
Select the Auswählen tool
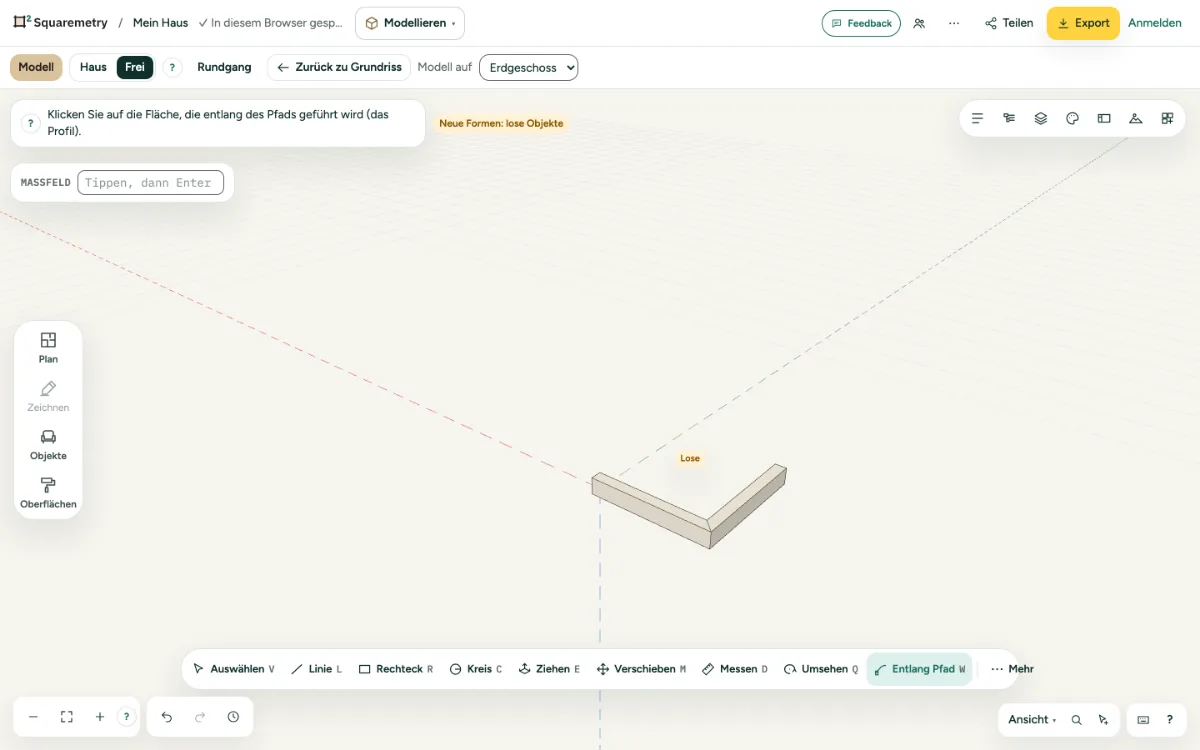point(233,669)
